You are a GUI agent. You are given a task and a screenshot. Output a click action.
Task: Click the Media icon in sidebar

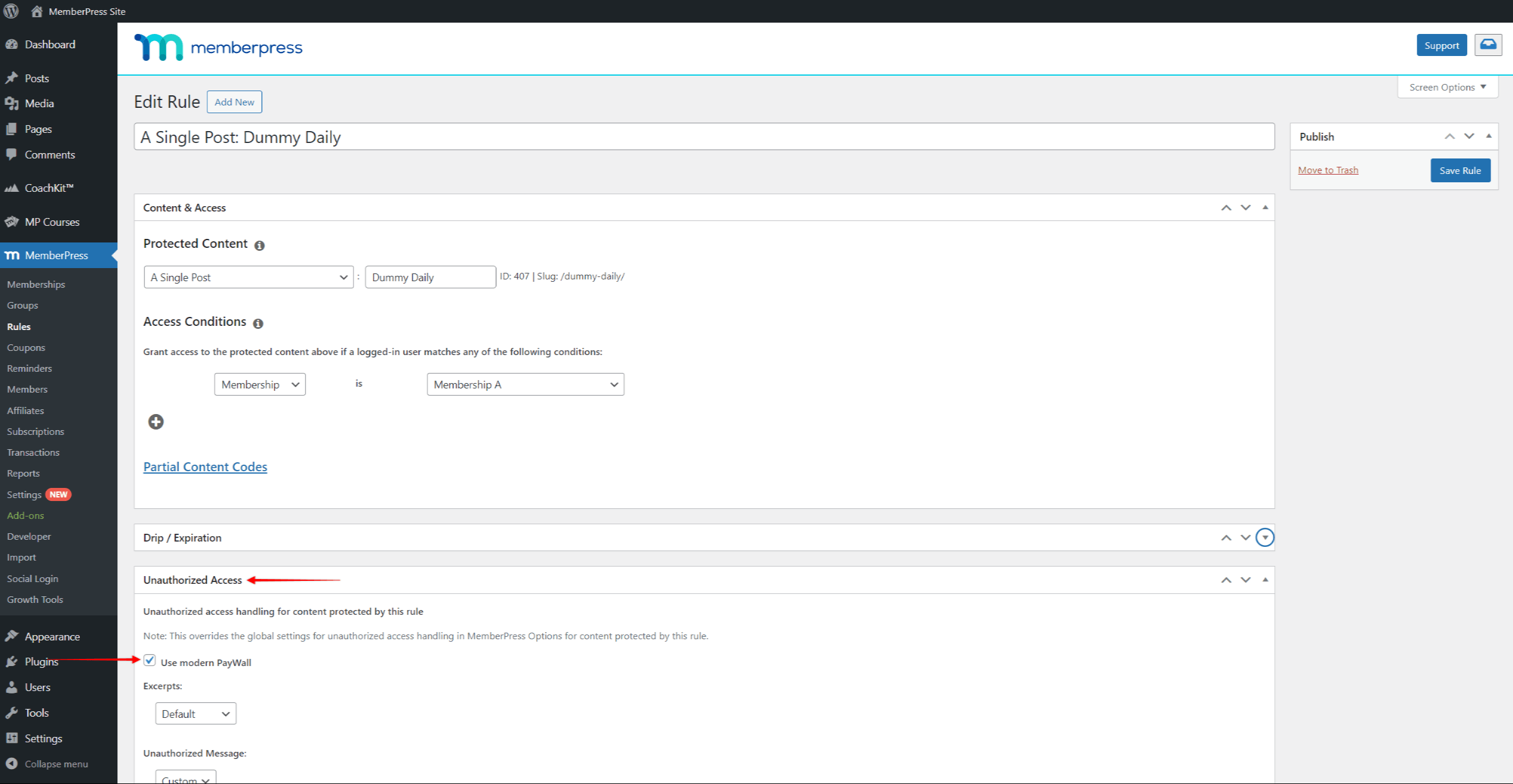[11, 103]
